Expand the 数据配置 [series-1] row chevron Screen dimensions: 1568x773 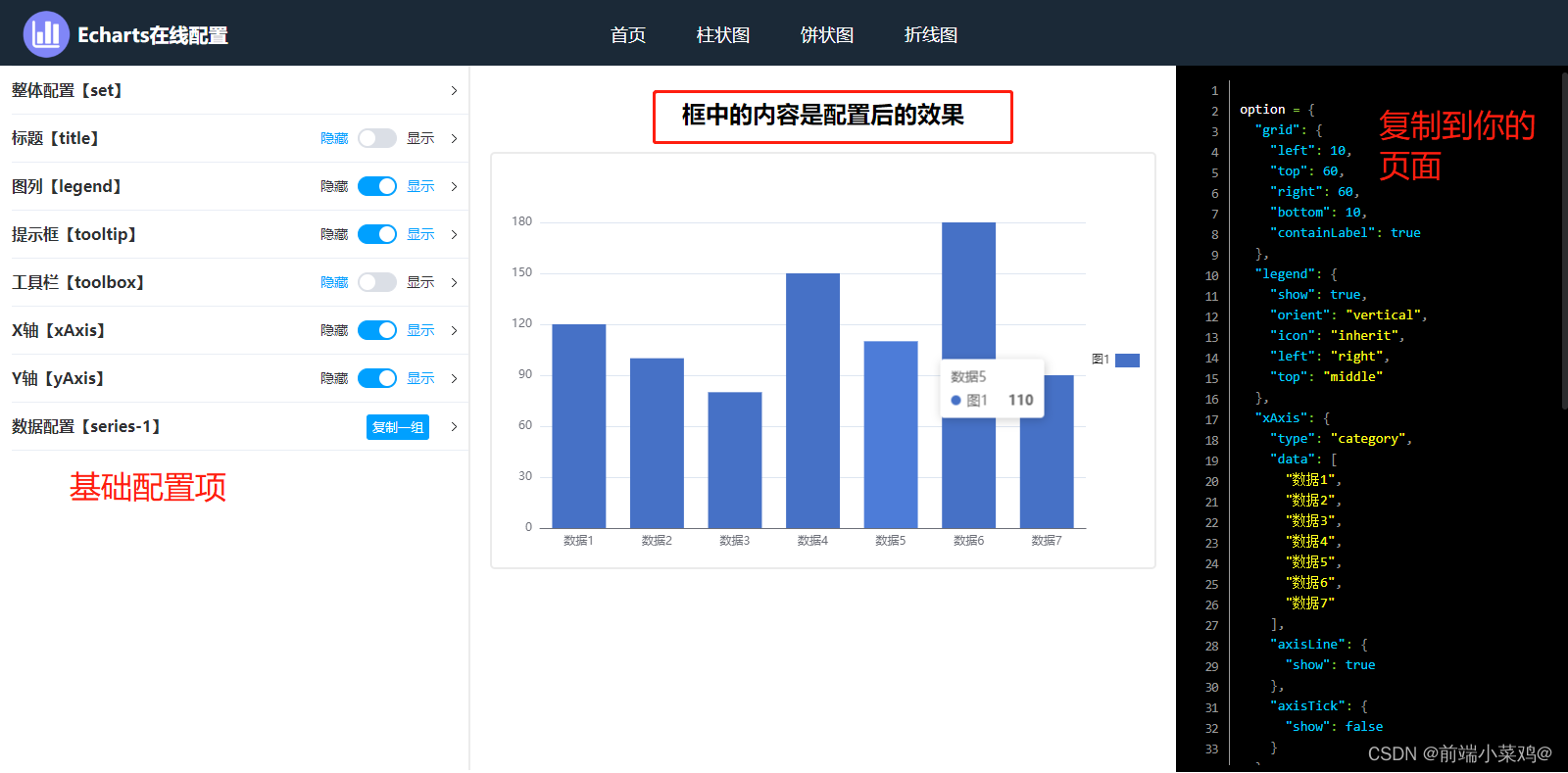coord(454,426)
